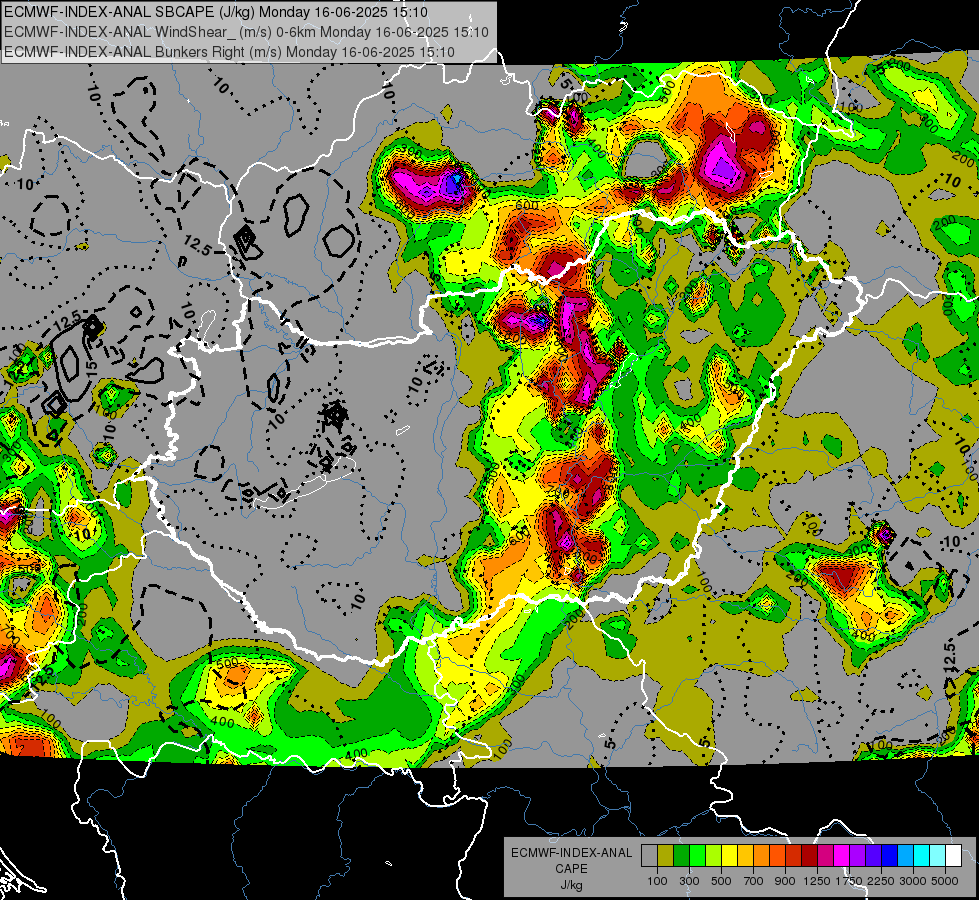Choose the indigo swatch left of 2250
This screenshot has height=900, width=979.
[874, 856]
